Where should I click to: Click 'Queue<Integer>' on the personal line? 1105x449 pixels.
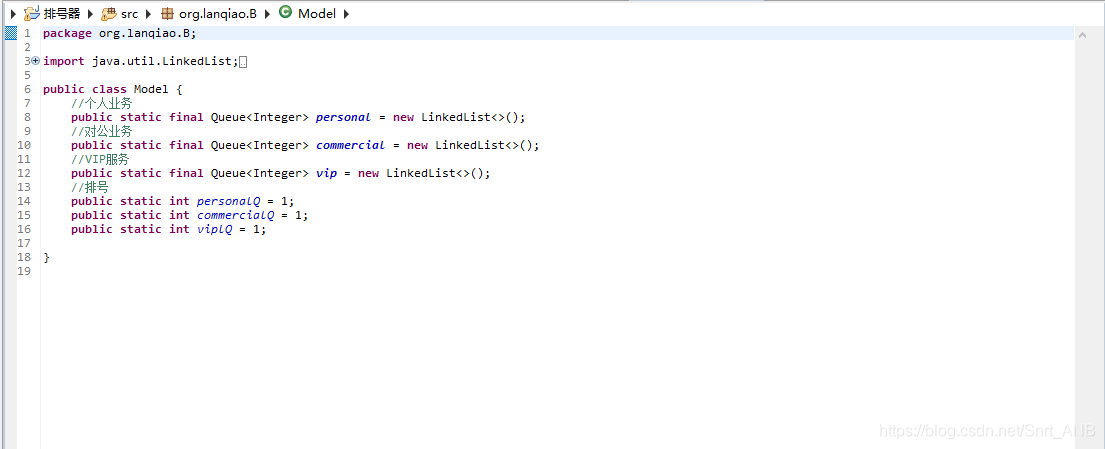(x=259, y=117)
